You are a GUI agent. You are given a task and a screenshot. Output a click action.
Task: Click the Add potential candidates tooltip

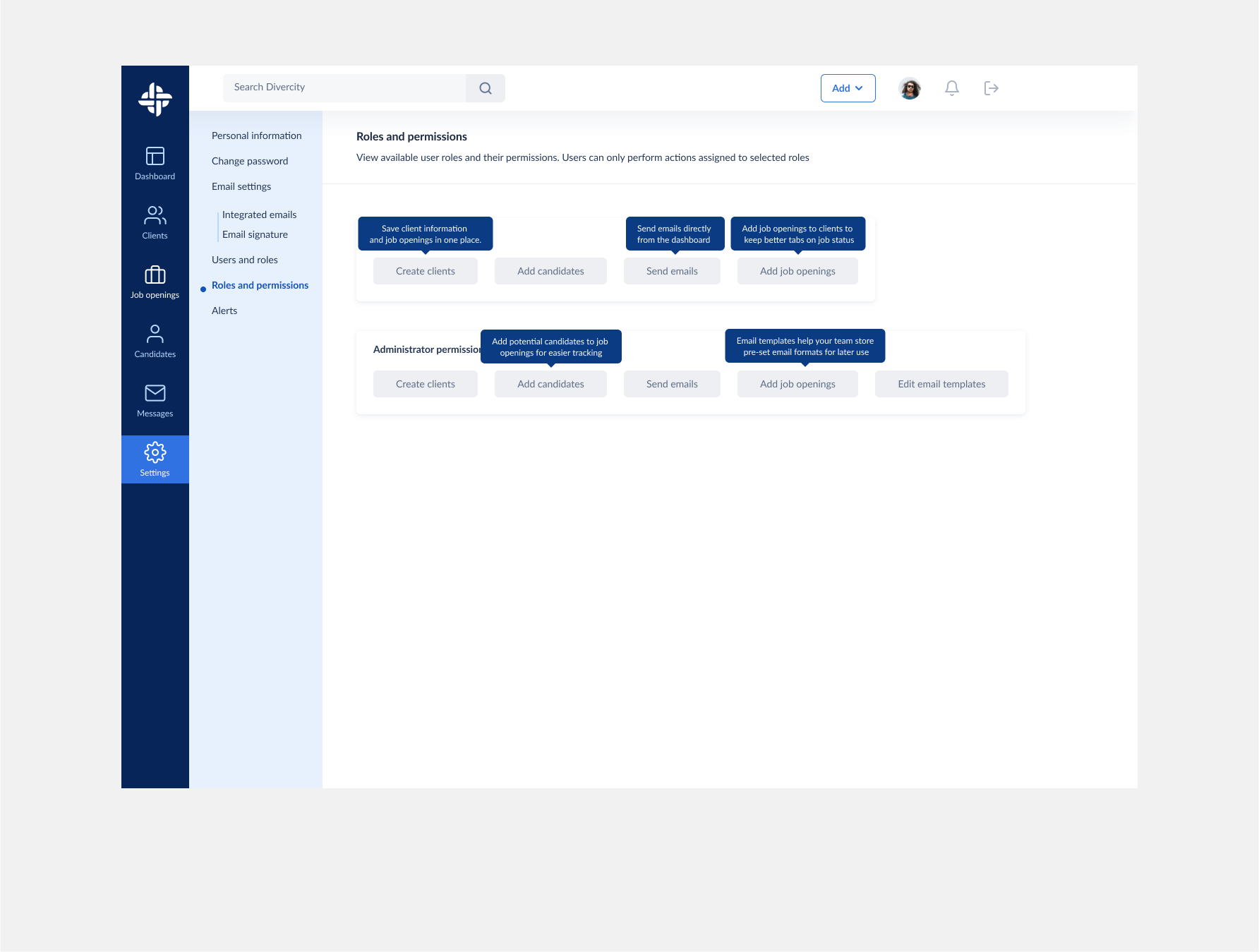[551, 347]
